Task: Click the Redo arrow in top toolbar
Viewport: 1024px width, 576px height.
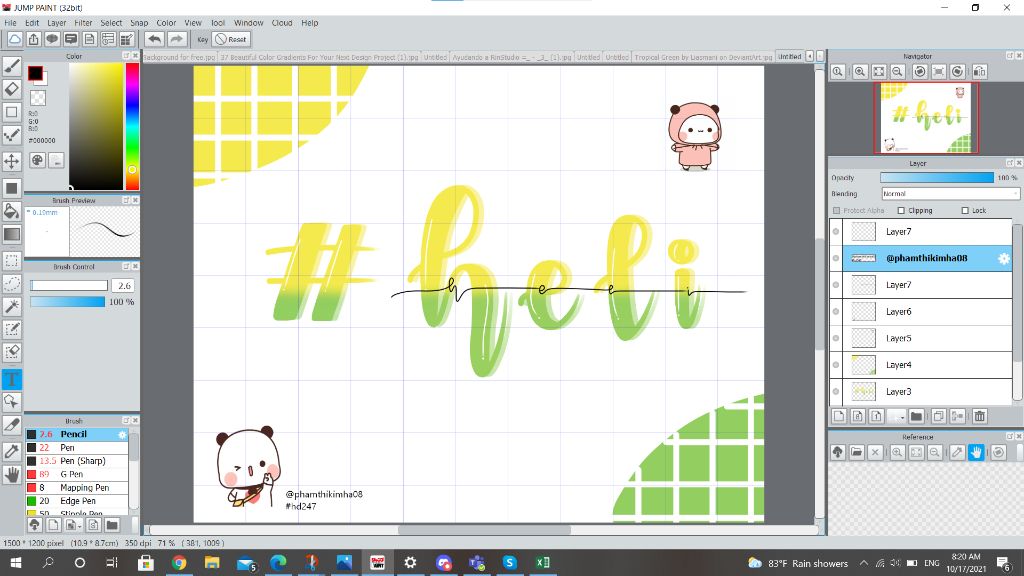Action: [176, 39]
